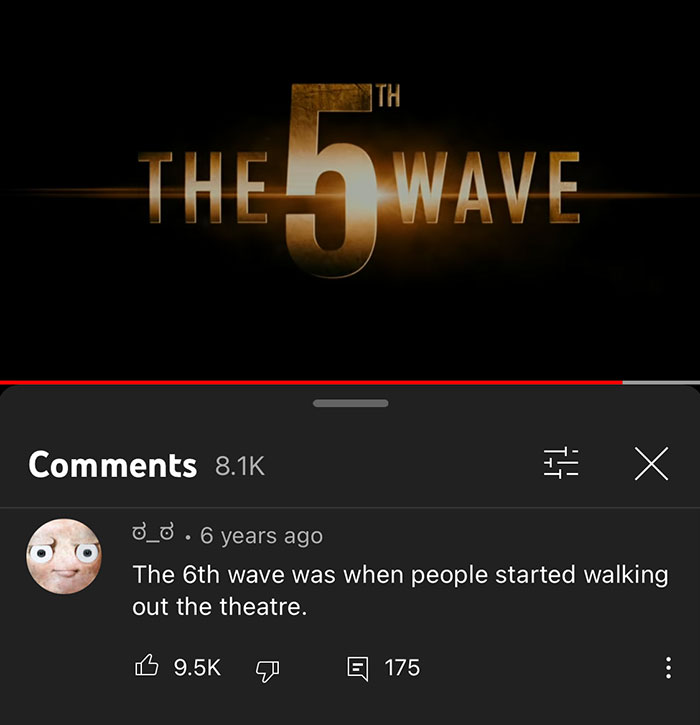Grab the panel handle bar at top

click(x=350, y=403)
